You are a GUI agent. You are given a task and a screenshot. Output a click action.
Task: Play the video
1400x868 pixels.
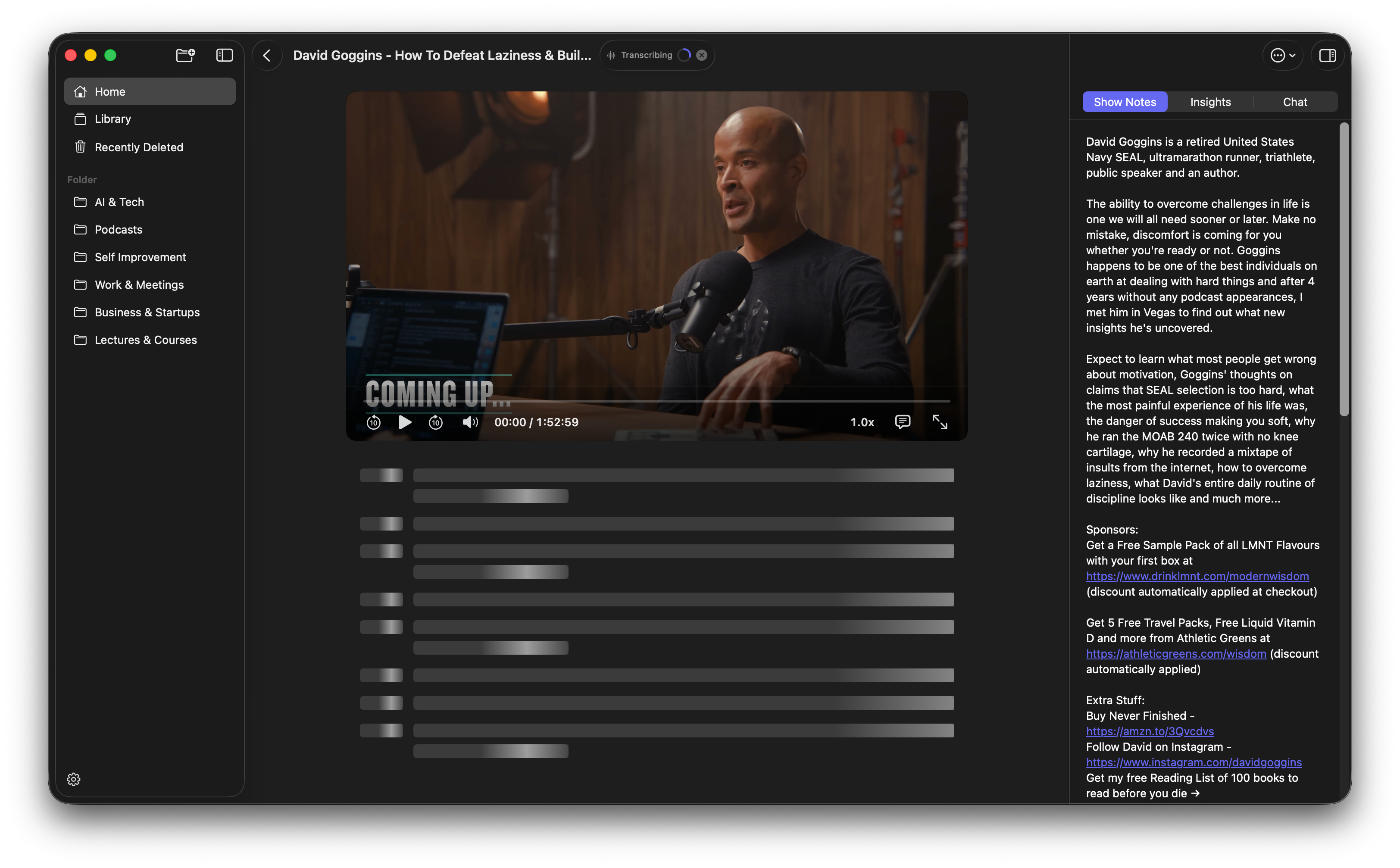coord(405,422)
